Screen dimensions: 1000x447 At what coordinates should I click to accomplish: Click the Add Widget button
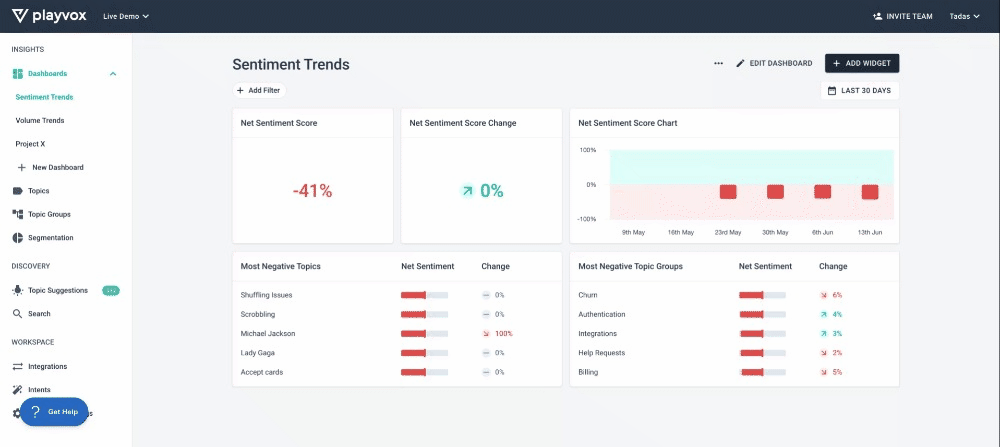[862, 63]
